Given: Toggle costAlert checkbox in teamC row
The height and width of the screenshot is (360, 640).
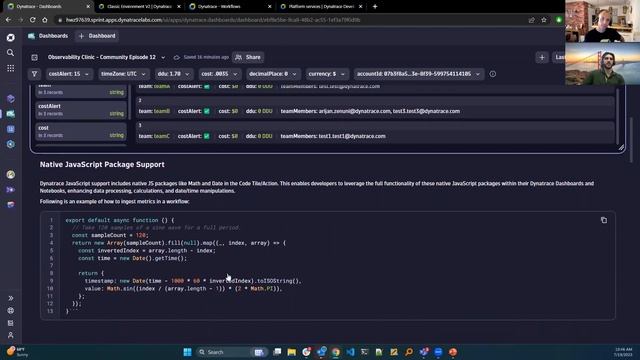Looking at the screenshot, I should point(207,136).
